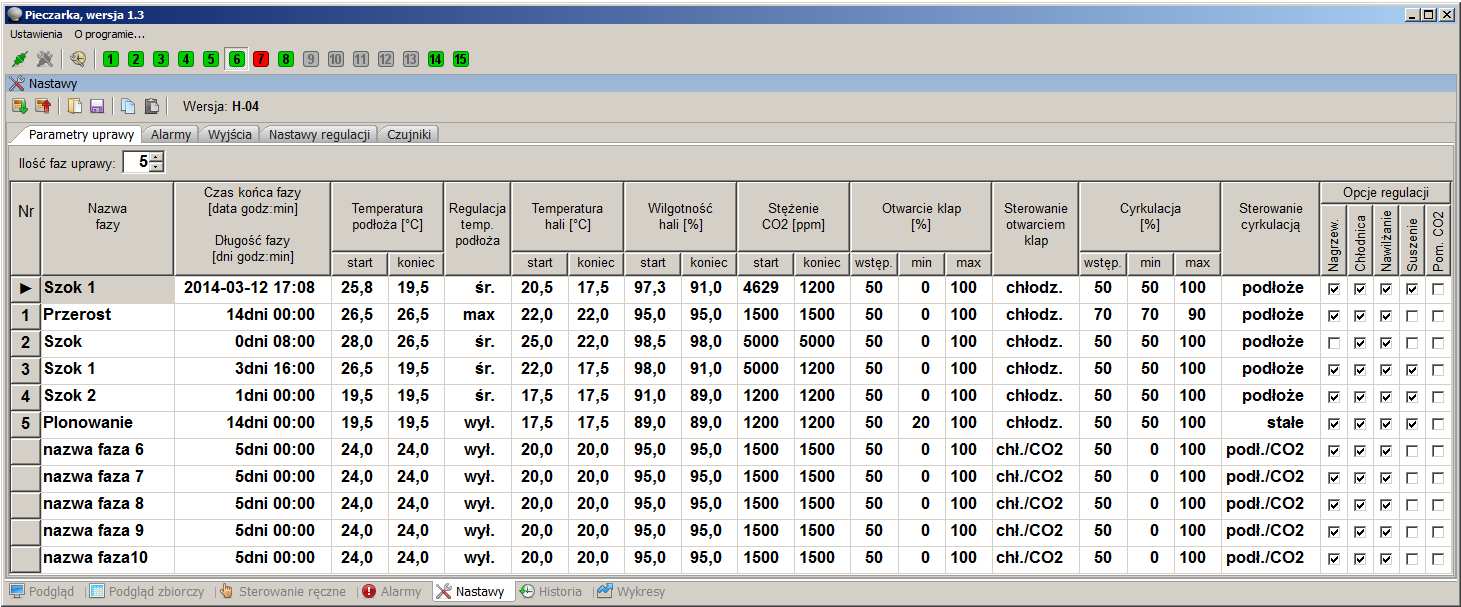Go to Podgląd view in bottom bar
The height and width of the screenshot is (607, 1461).
(x=42, y=591)
